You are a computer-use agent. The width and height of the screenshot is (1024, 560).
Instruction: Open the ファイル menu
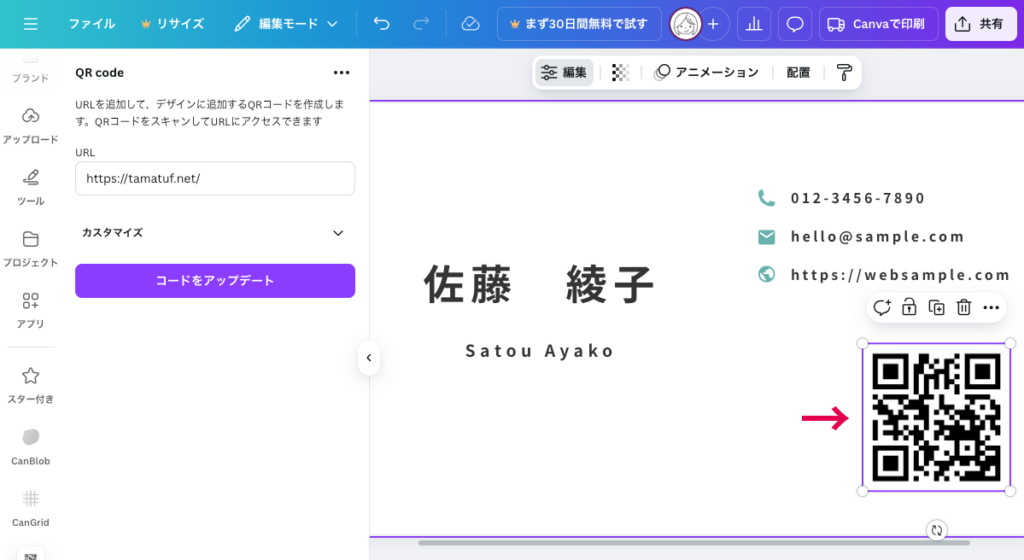[x=91, y=24]
